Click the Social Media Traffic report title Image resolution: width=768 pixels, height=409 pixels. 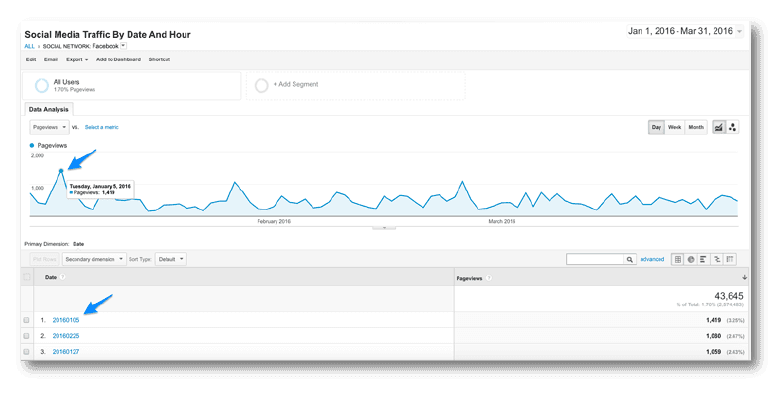pyautogui.click(x=107, y=35)
